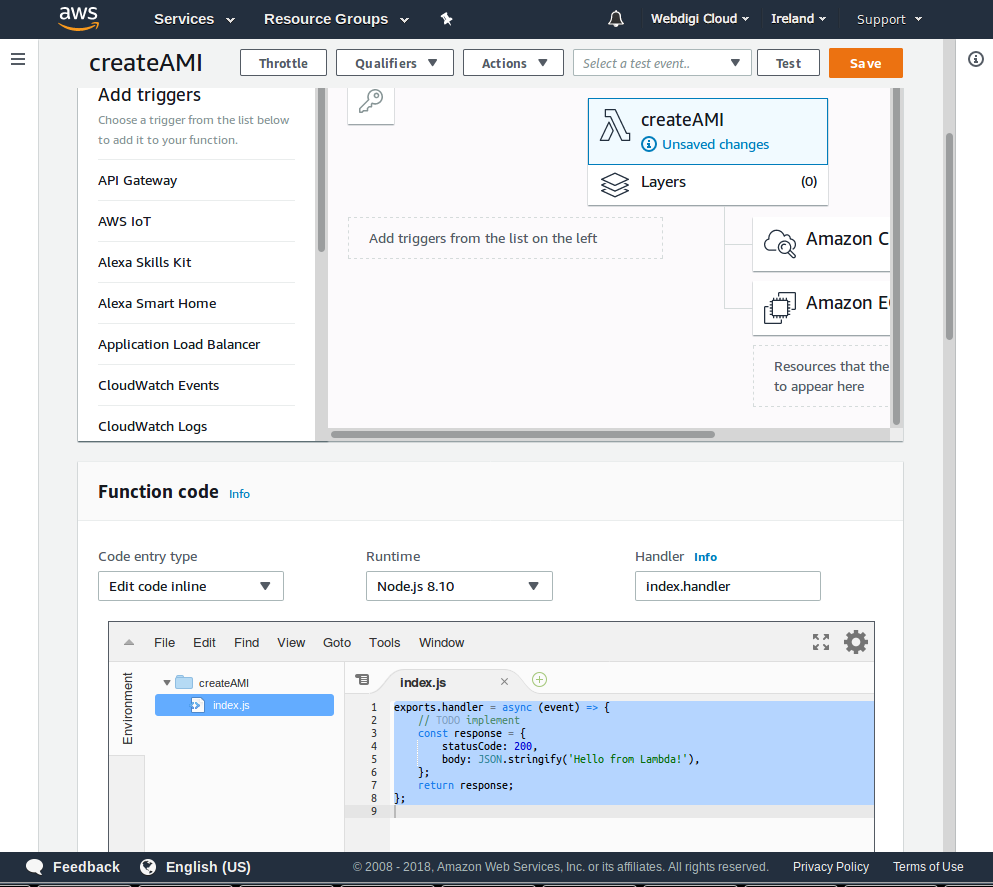
Task: Open the Code entry type dropdown
Action: click(x=191, y=586)
